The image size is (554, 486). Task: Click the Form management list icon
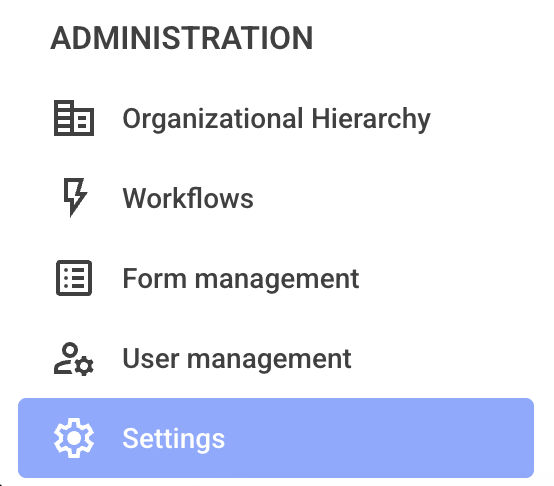click(74, 278)
